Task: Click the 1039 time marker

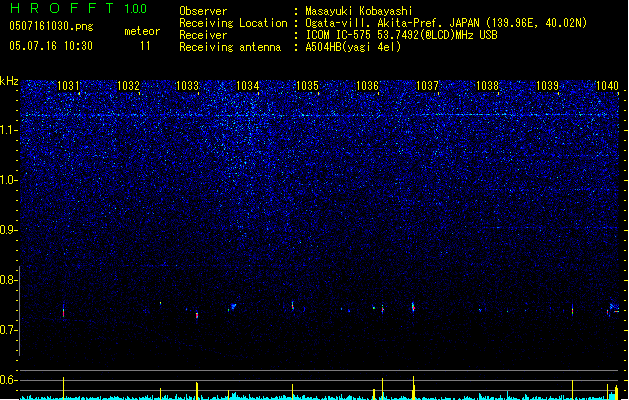Action: pos(547,85)
